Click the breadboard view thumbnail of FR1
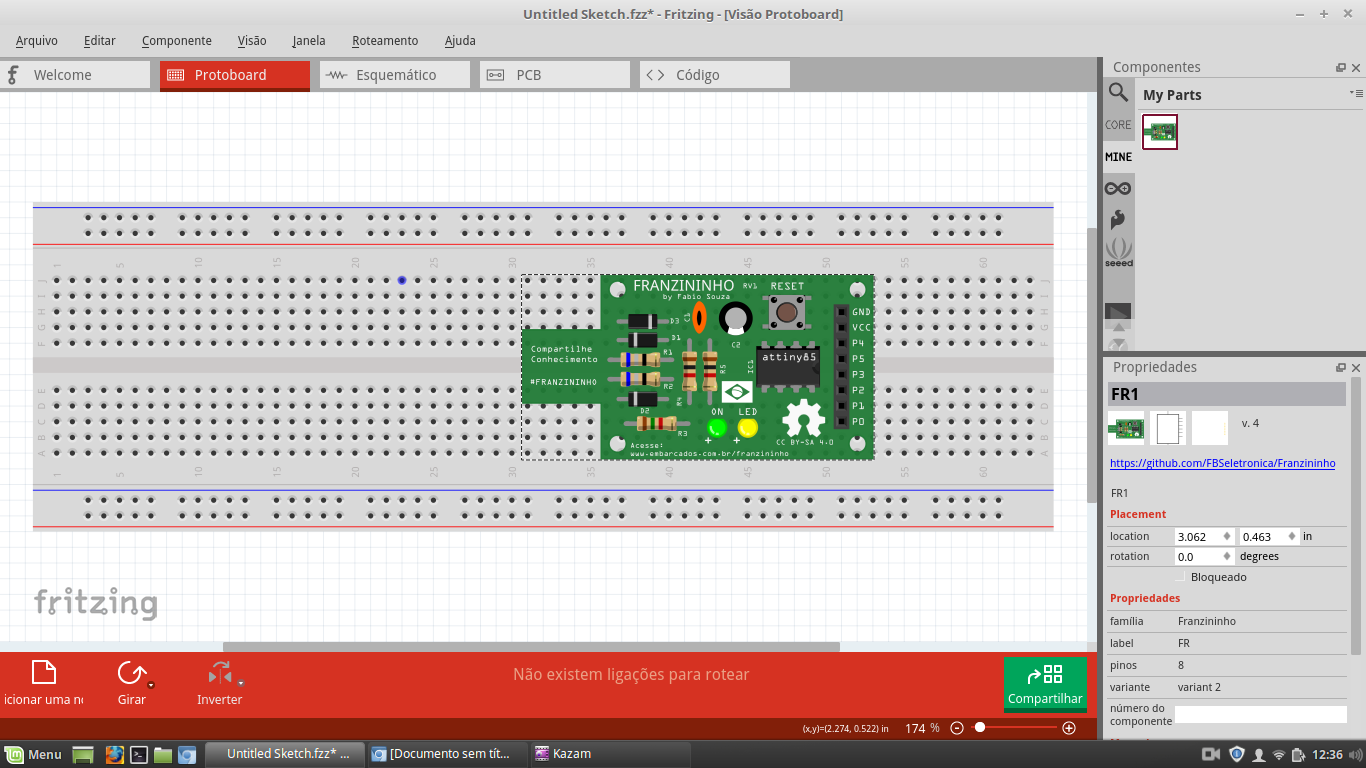This screenshot has width=1366, height=768. click(1126, 428)
